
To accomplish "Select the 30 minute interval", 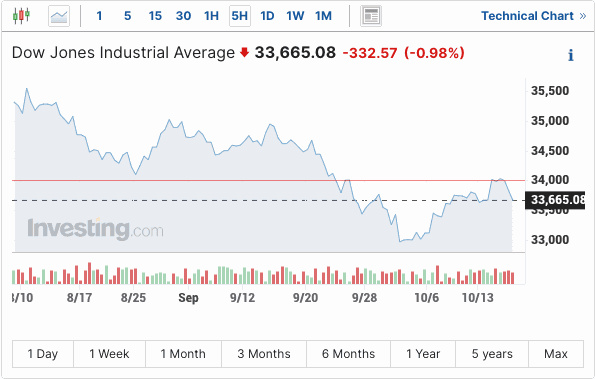I will (x=183, y=16).
